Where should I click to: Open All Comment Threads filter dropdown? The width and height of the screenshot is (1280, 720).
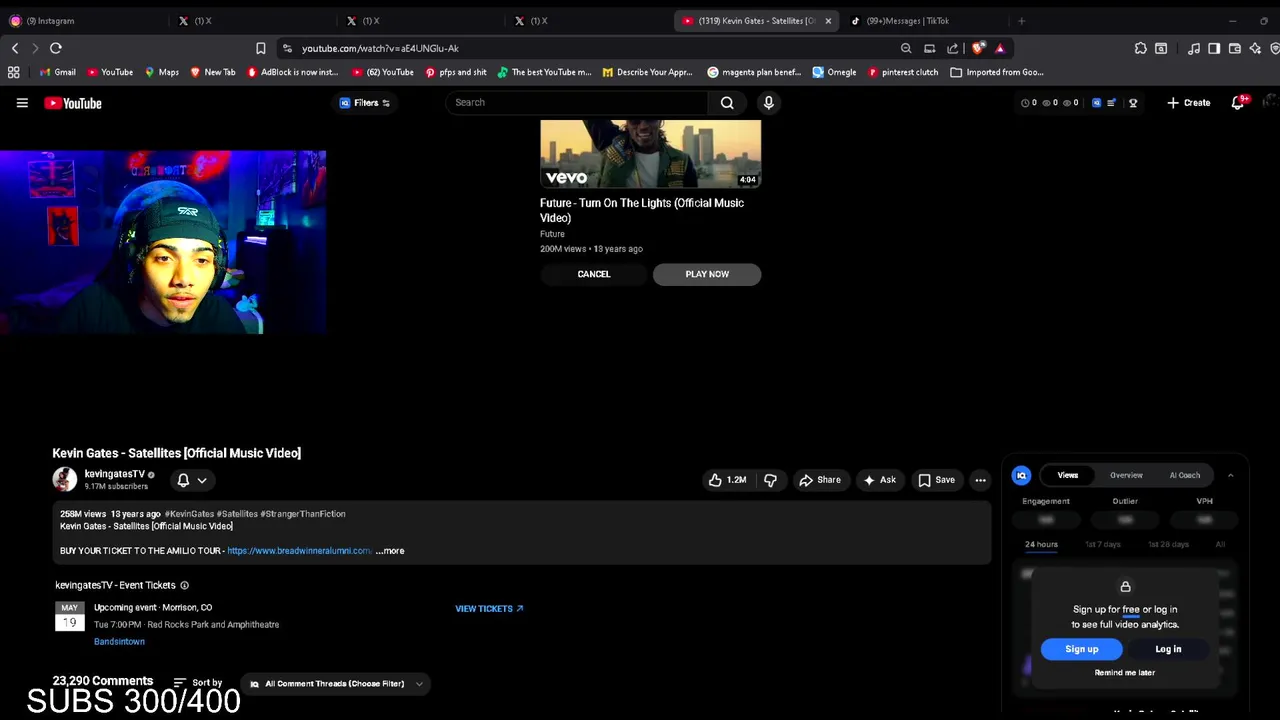pos(335,684)
